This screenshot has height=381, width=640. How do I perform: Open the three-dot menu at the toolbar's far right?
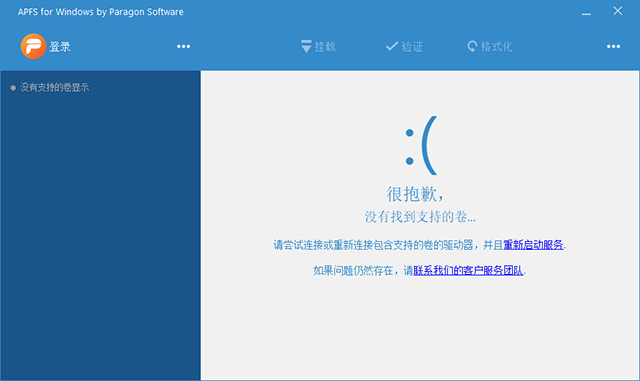click(613, 47)
